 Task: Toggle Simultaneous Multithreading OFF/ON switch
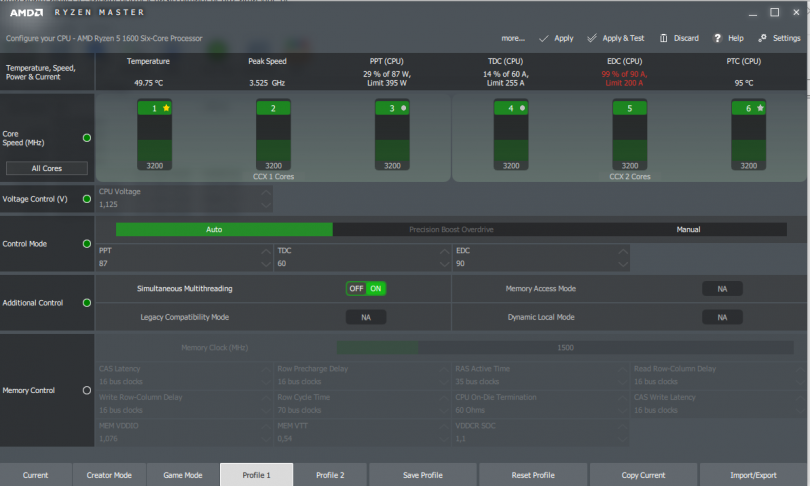[x=366, y=289]
